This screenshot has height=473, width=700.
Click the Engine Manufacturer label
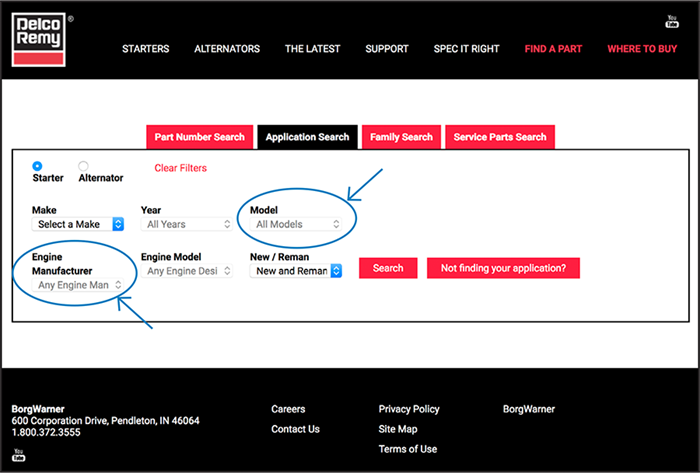62,264
